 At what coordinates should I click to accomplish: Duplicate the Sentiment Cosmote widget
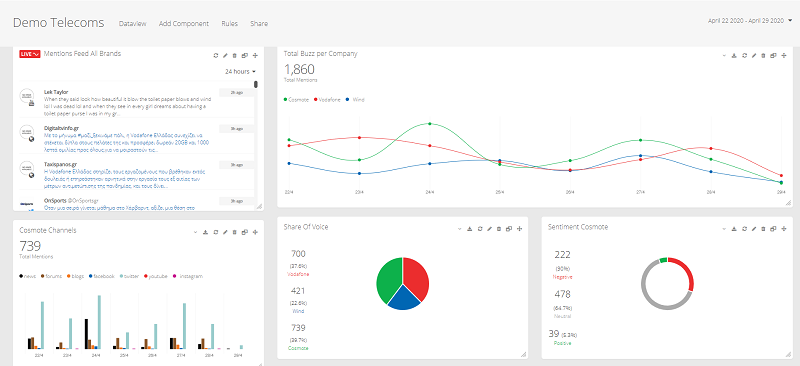[x=773, y=229]
